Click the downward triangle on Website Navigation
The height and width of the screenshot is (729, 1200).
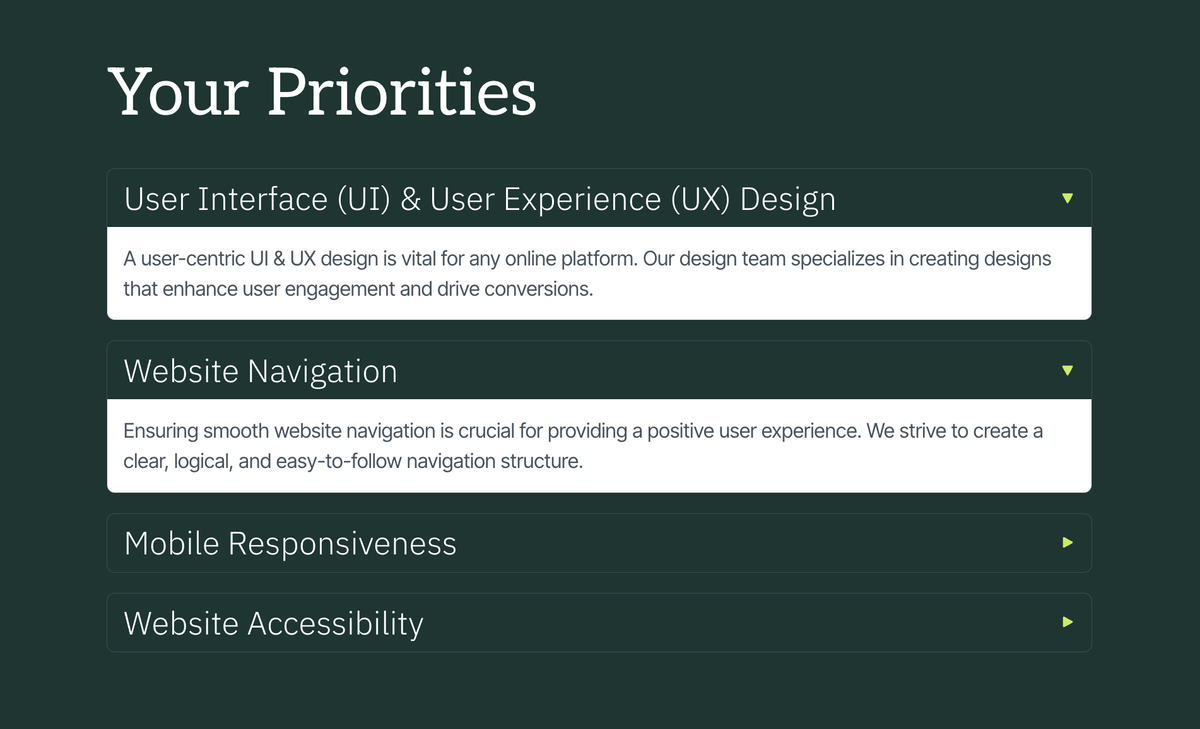[1066, 370]
